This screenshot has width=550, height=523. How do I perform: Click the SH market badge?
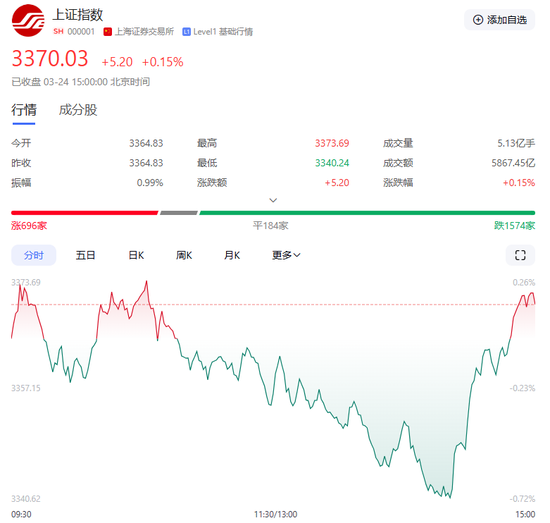[58, 32]
